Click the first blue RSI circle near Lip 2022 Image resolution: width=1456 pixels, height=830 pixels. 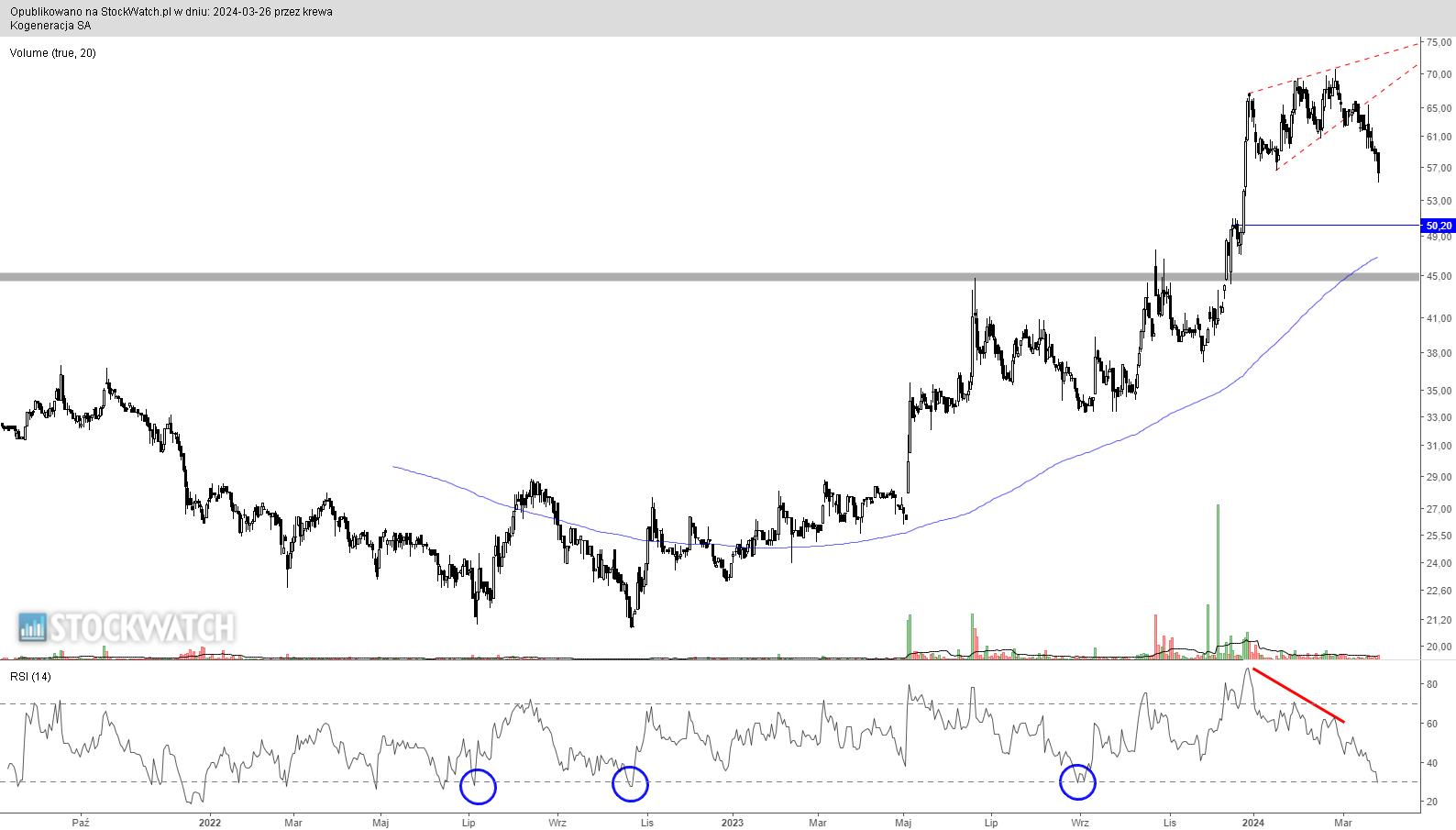coord(478,786)
